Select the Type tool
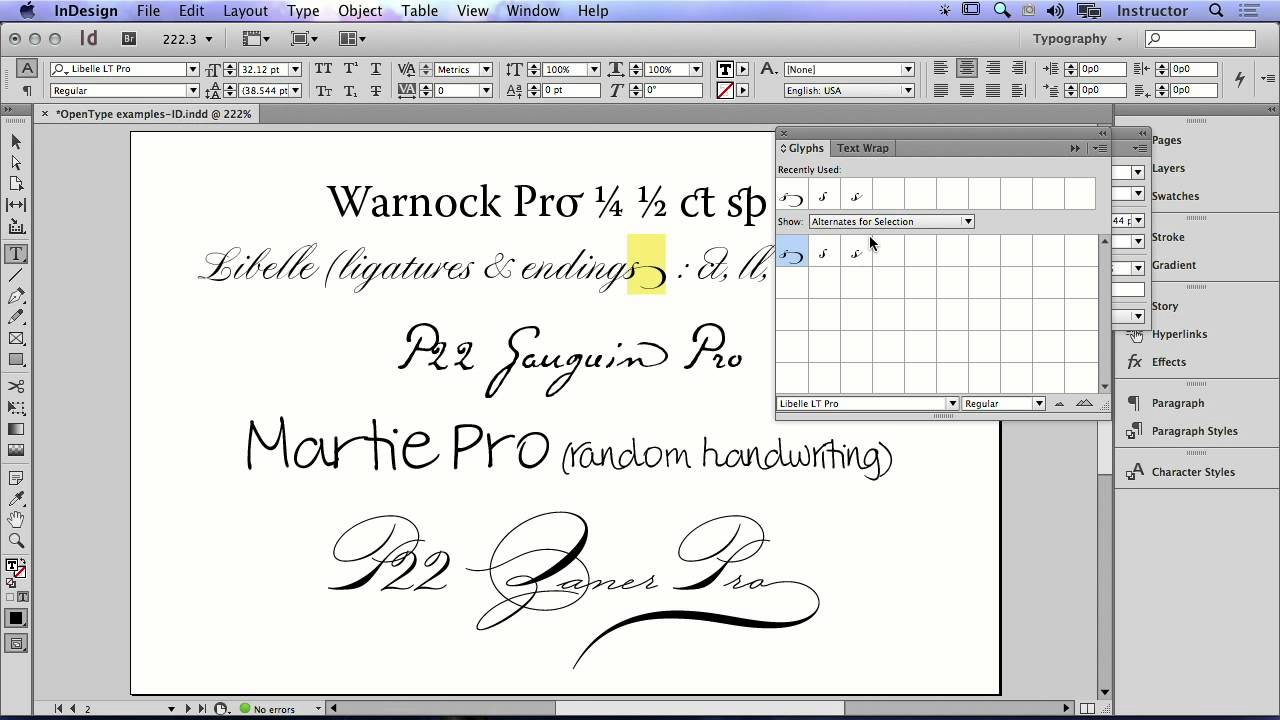This screenshot has height=720, width=1280. (x=16, y=254)
